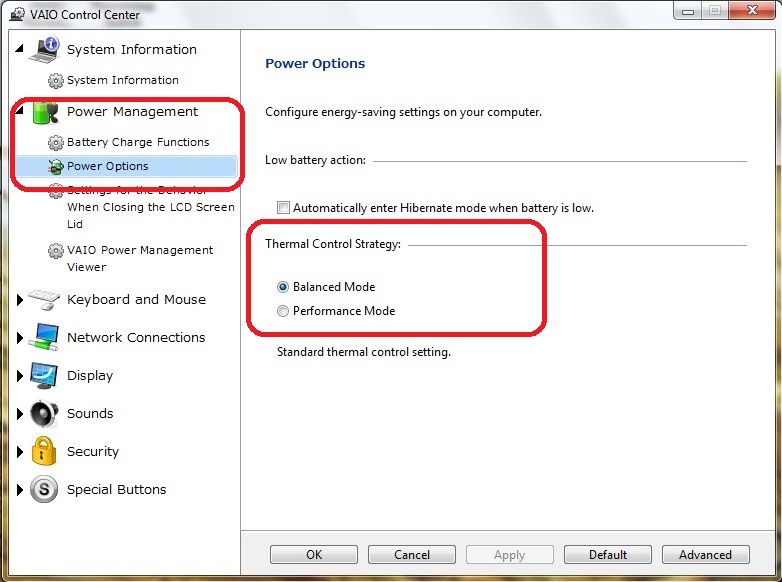Select the Network Connections label

pos(136,337)
